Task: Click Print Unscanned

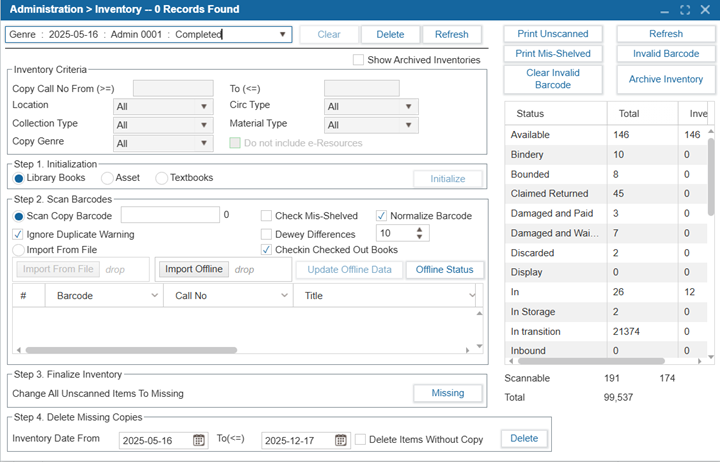Action: tap(553, 34)
